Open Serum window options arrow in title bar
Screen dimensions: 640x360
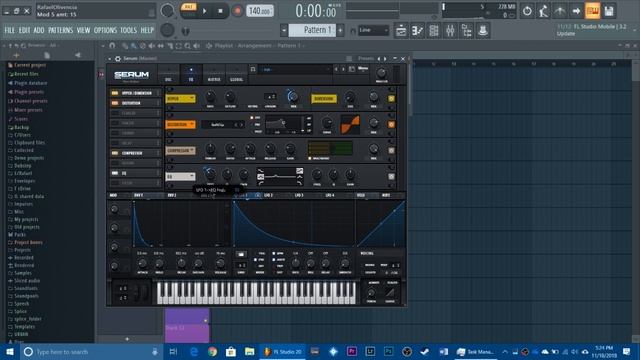pos(109,59)
